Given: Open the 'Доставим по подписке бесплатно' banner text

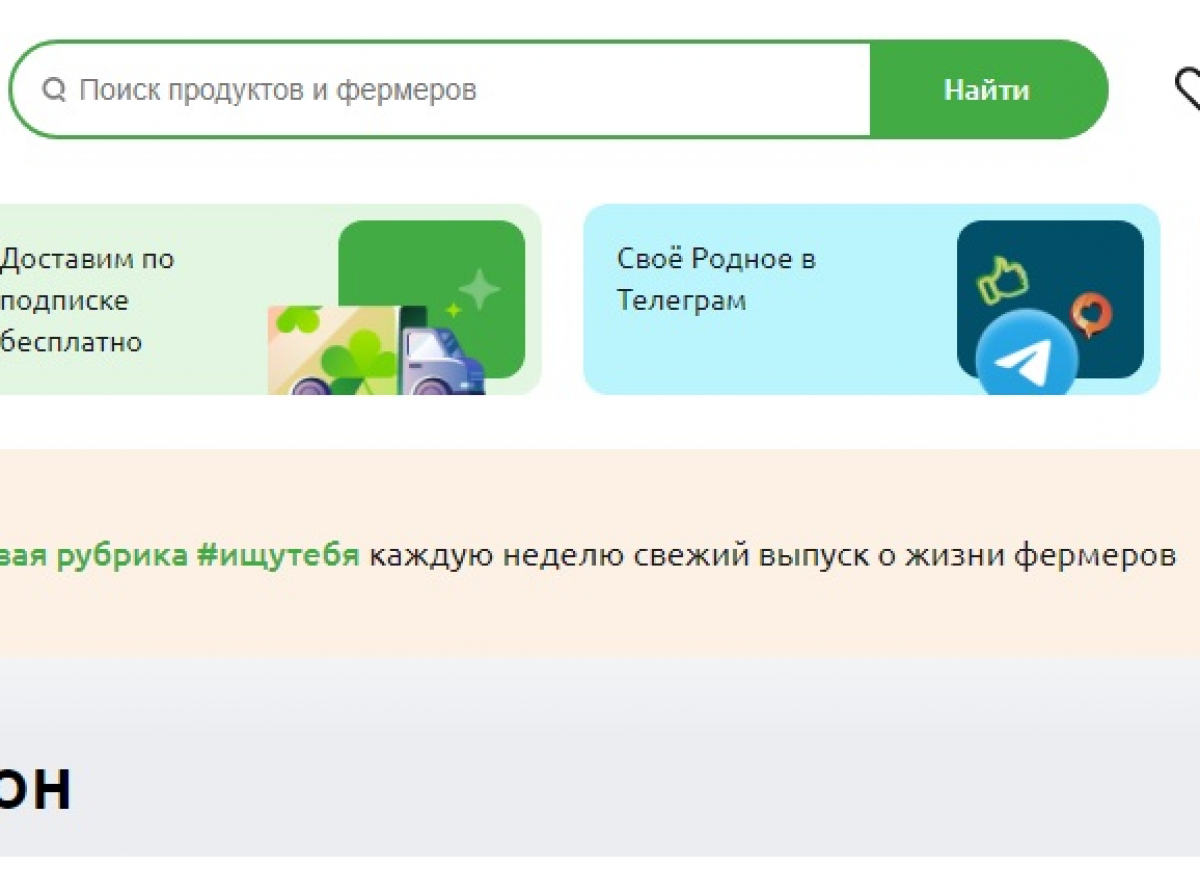Looking at the screenshot, I should pos(86,300).
